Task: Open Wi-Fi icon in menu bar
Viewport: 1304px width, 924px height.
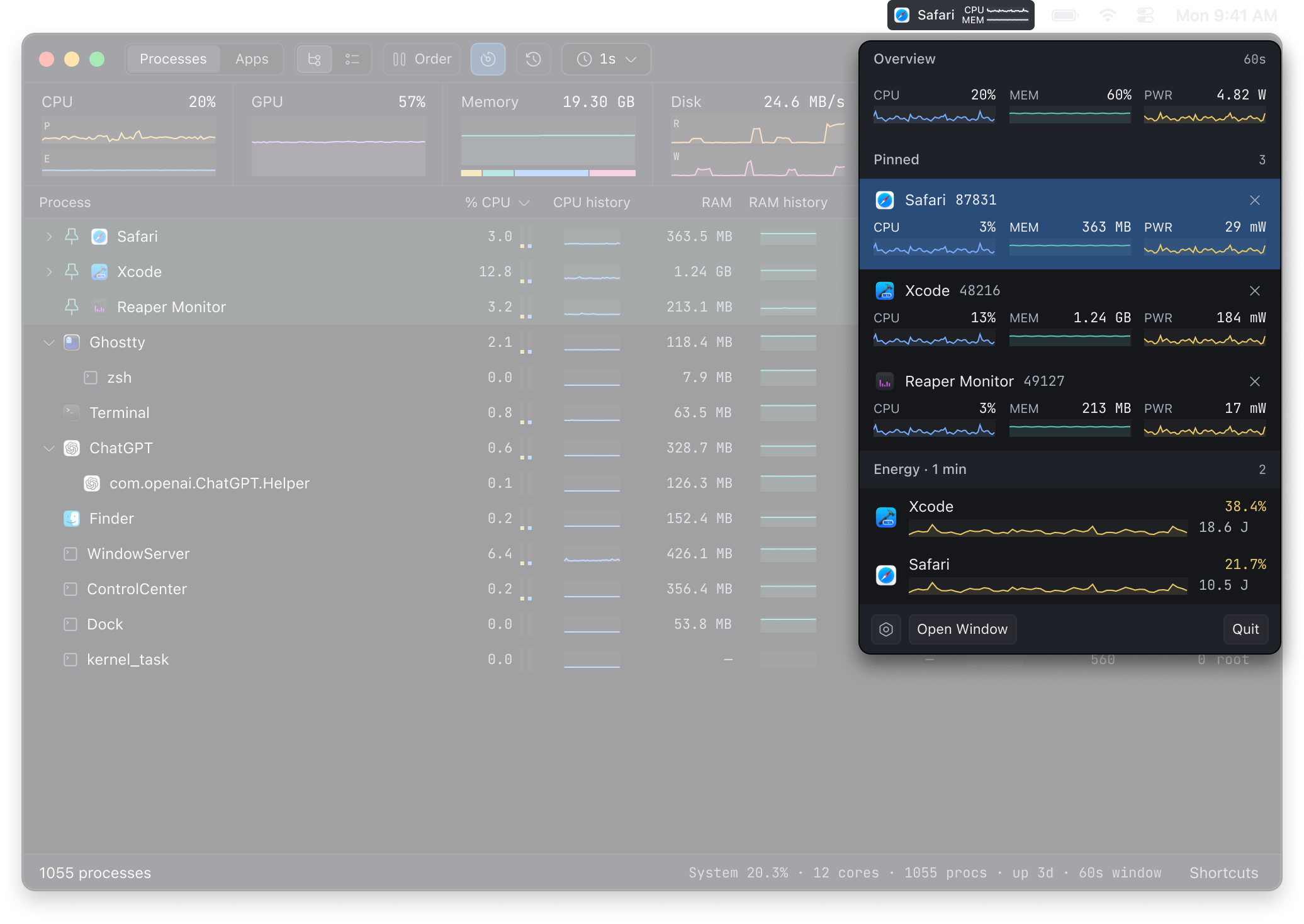Action: [x=1108, y=15]
